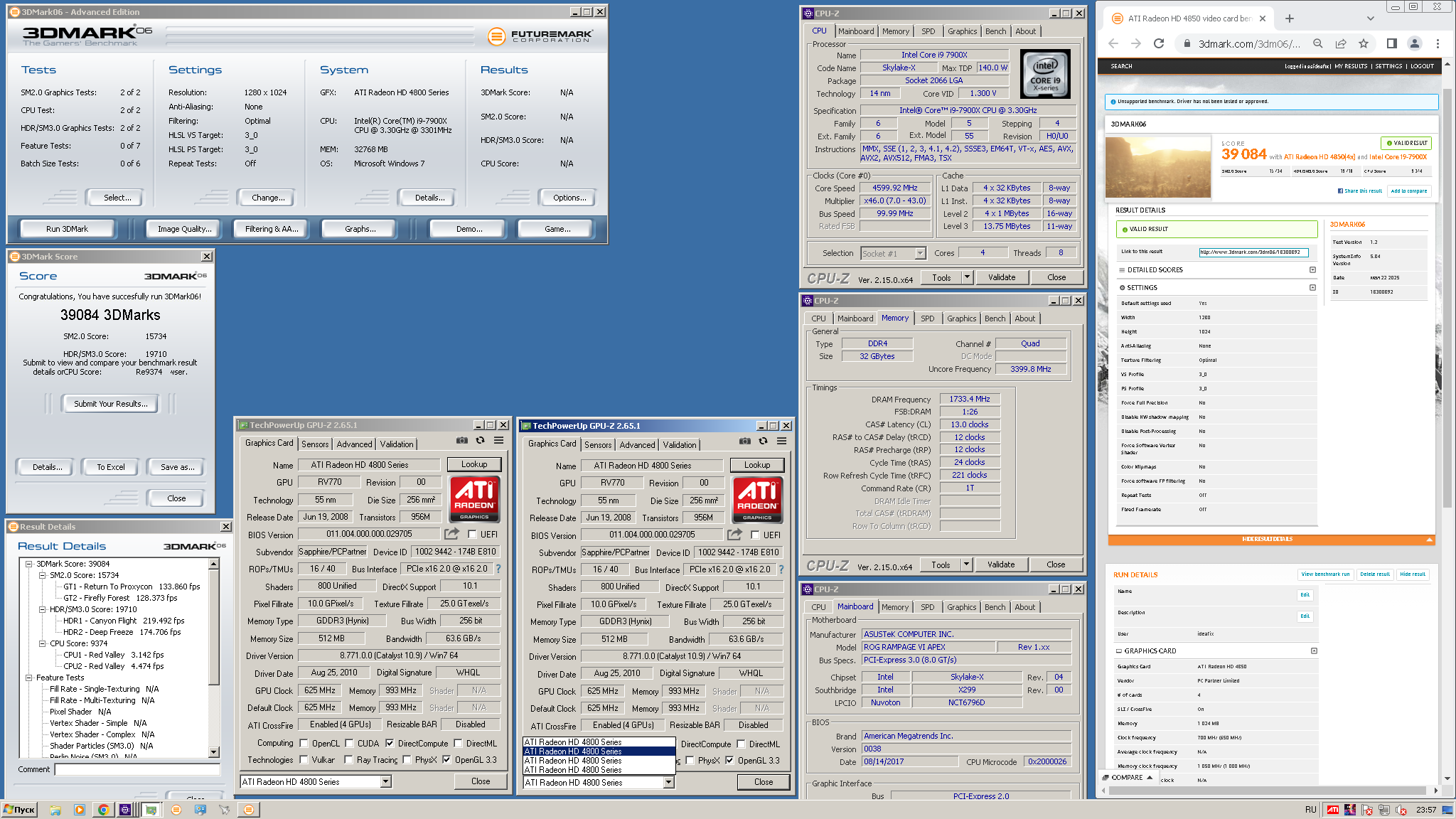Click the refresh icon in left GPU-Z window

(481, 441)
